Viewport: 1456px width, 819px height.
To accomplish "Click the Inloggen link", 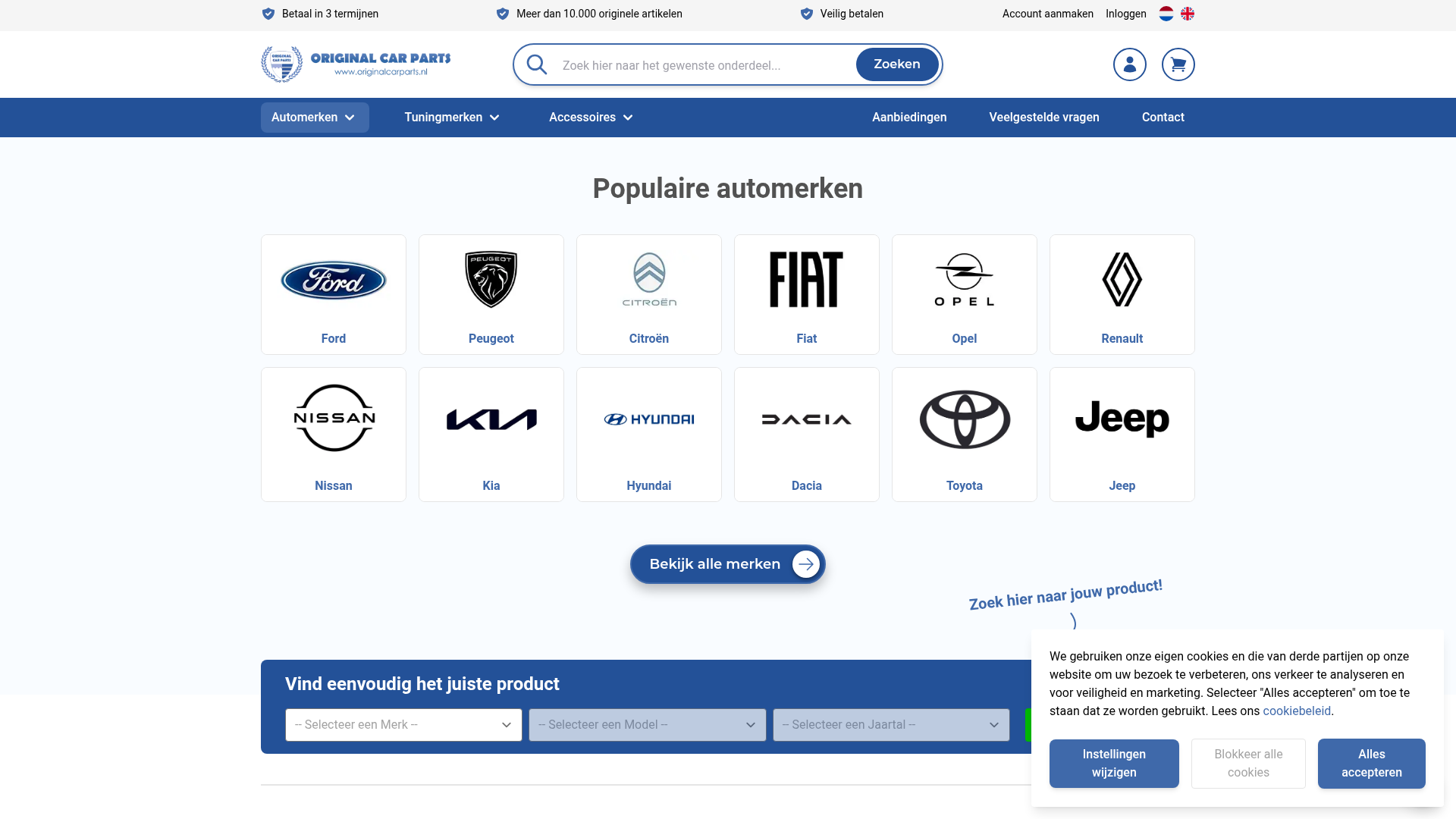I will (1126, 14).
